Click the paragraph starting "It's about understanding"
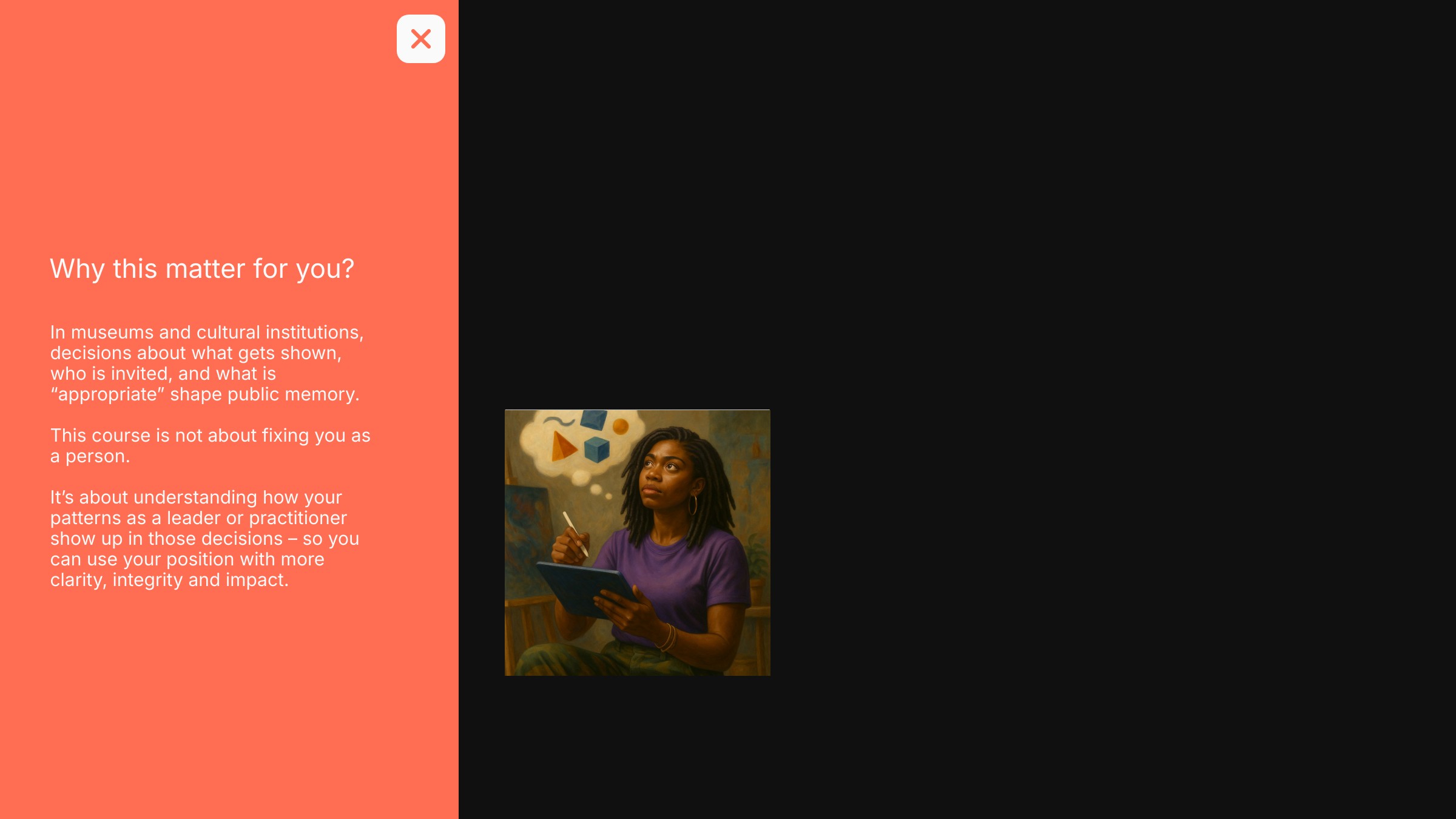This screenshot has height=819, width=1456. 204,539
